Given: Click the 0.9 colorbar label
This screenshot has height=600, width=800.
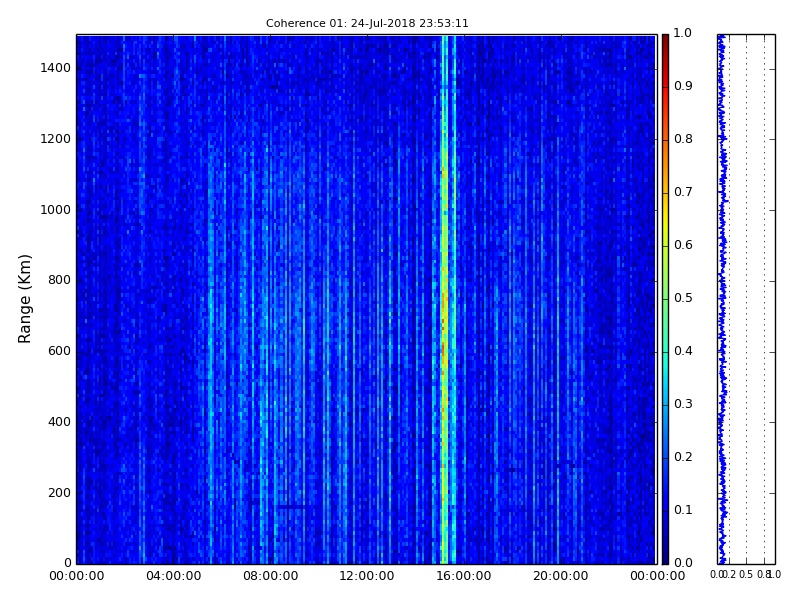Looking at the screenshot, I should [x=683, y=86].
